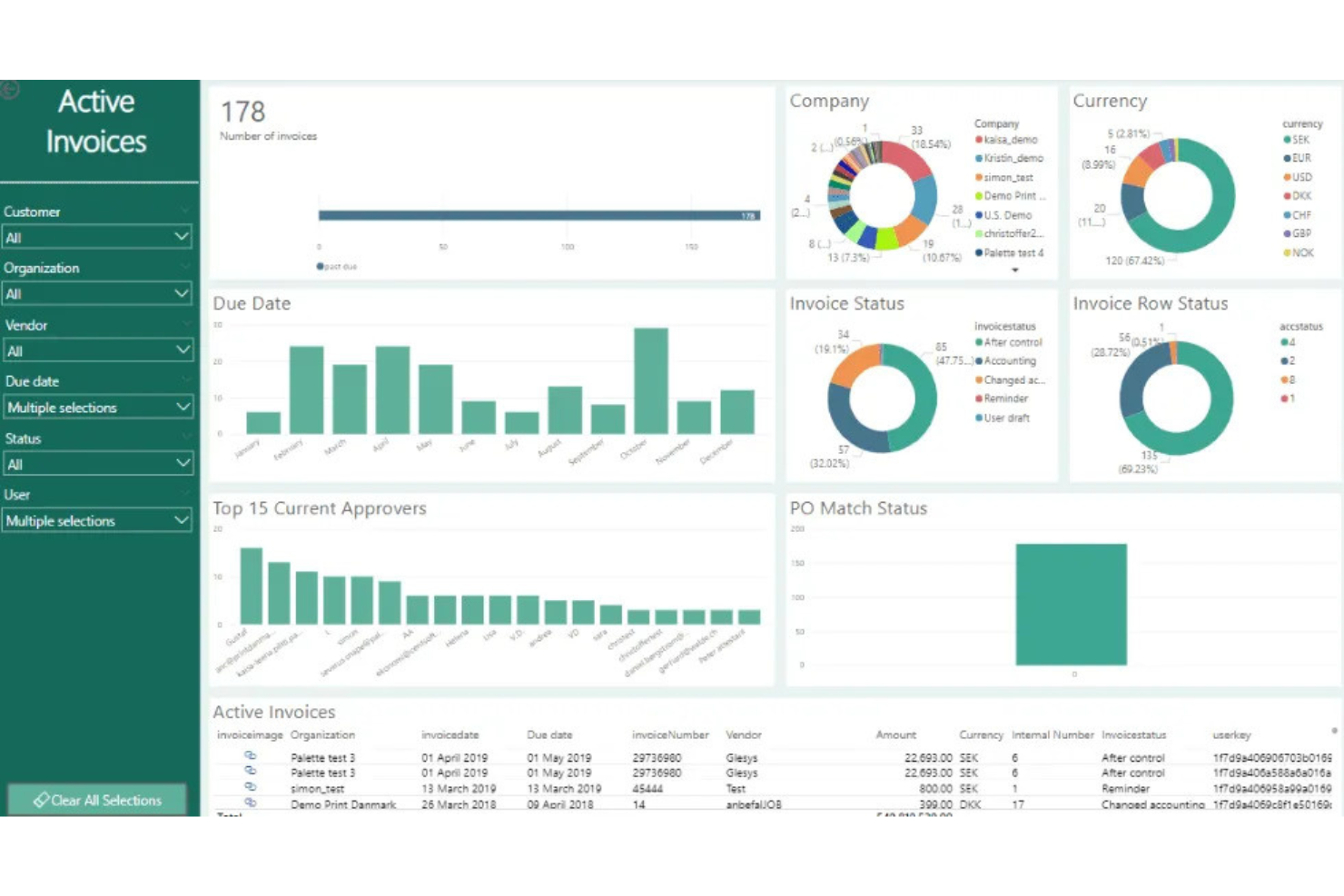Viewport: 1344px width, 896px height.
Task: Open invoice image link for simon_test row
Action: coord(251,787)
